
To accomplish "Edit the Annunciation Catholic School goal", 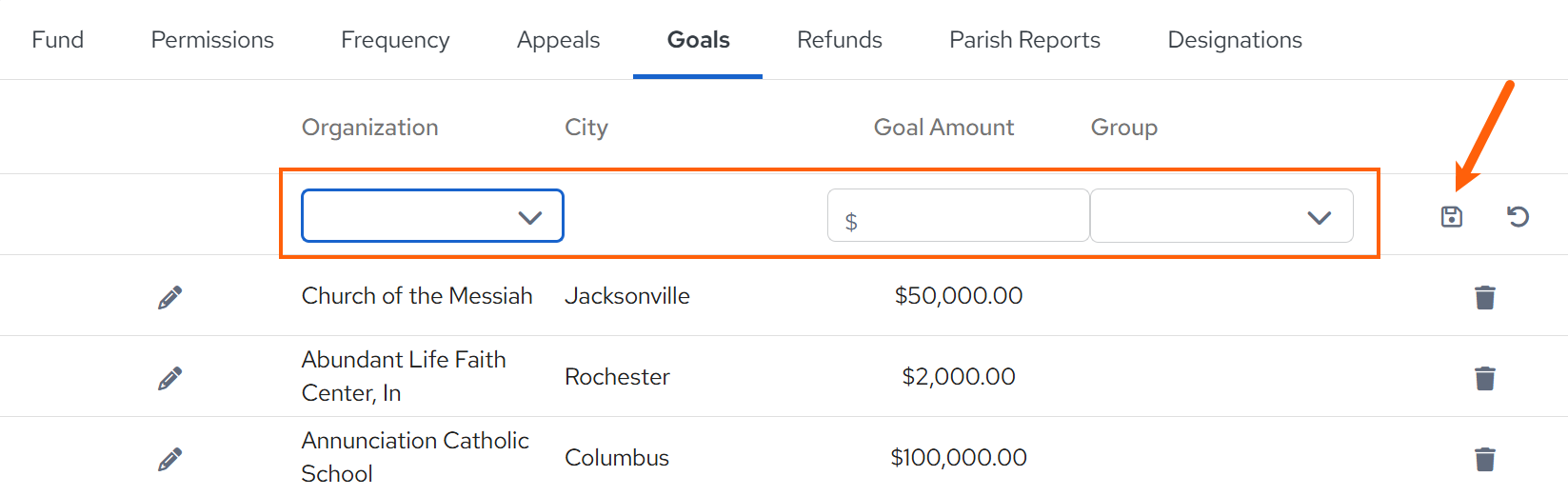I will coord(169,460).
